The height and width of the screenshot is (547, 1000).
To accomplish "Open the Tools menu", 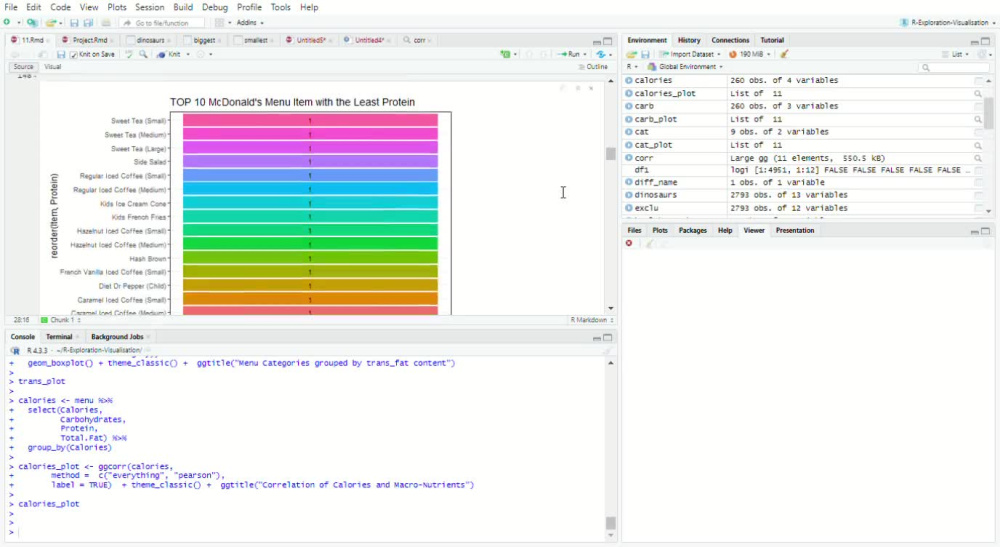I will (x=280, y=7).
